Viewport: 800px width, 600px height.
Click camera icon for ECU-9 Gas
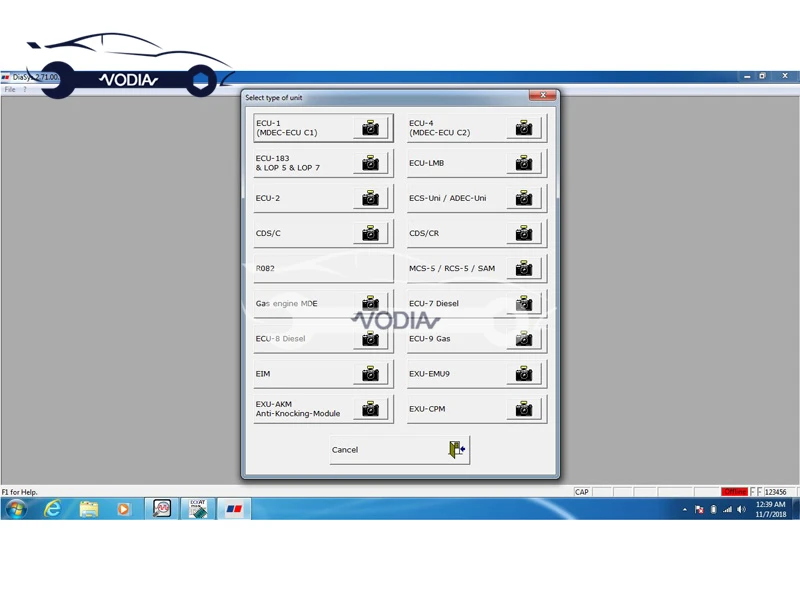pyautogui.click(x=524, y=338)
